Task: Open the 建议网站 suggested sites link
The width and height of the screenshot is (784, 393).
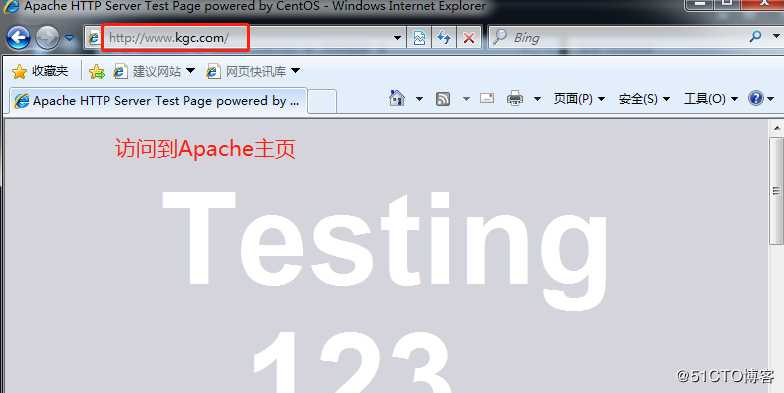Action: click(x=154, y=72)
